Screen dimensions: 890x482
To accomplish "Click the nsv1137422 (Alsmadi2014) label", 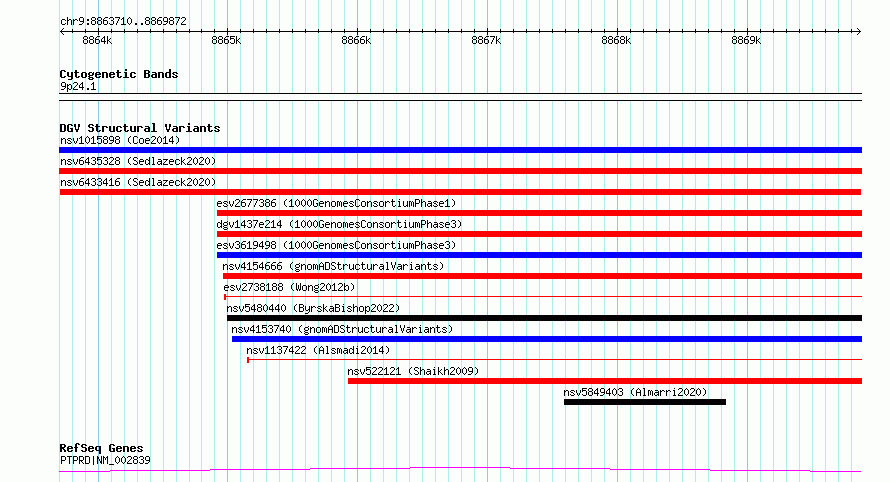I will [318, 350].
